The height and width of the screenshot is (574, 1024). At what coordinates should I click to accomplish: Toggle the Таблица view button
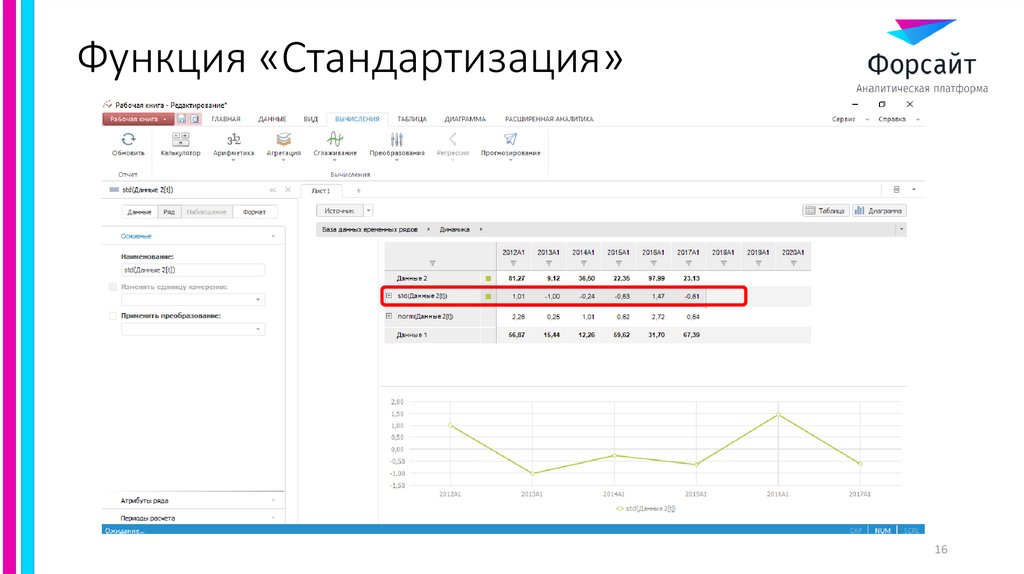(x=825, y=210)
